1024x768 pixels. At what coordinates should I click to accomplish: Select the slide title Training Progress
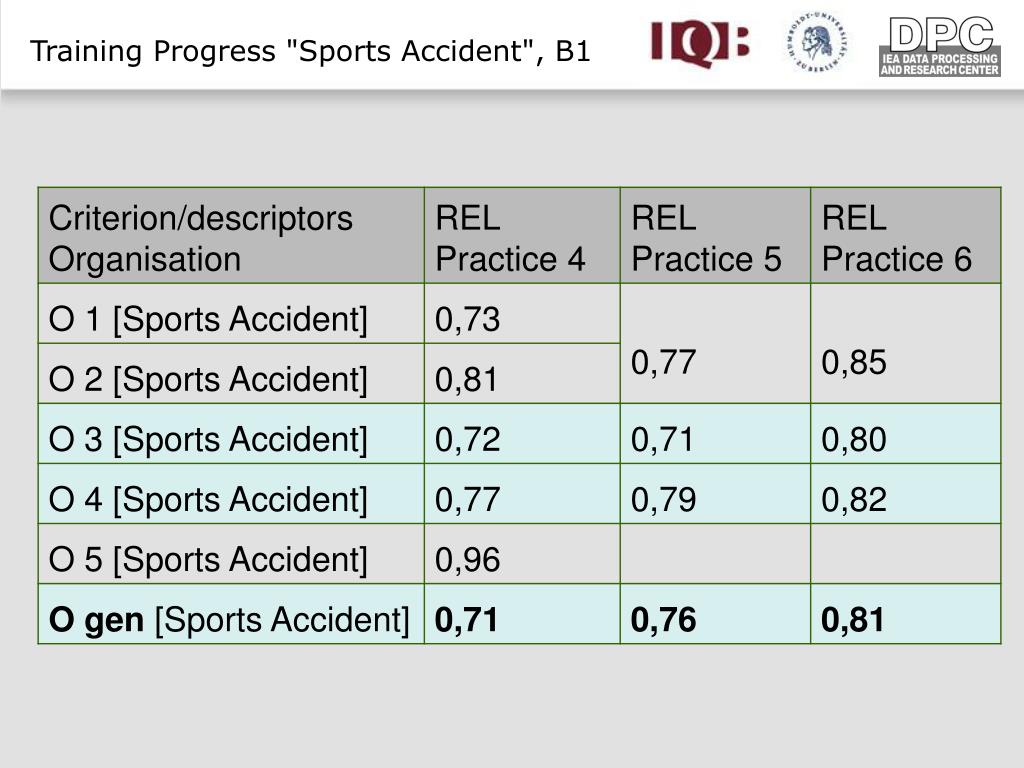pos(310,51)
